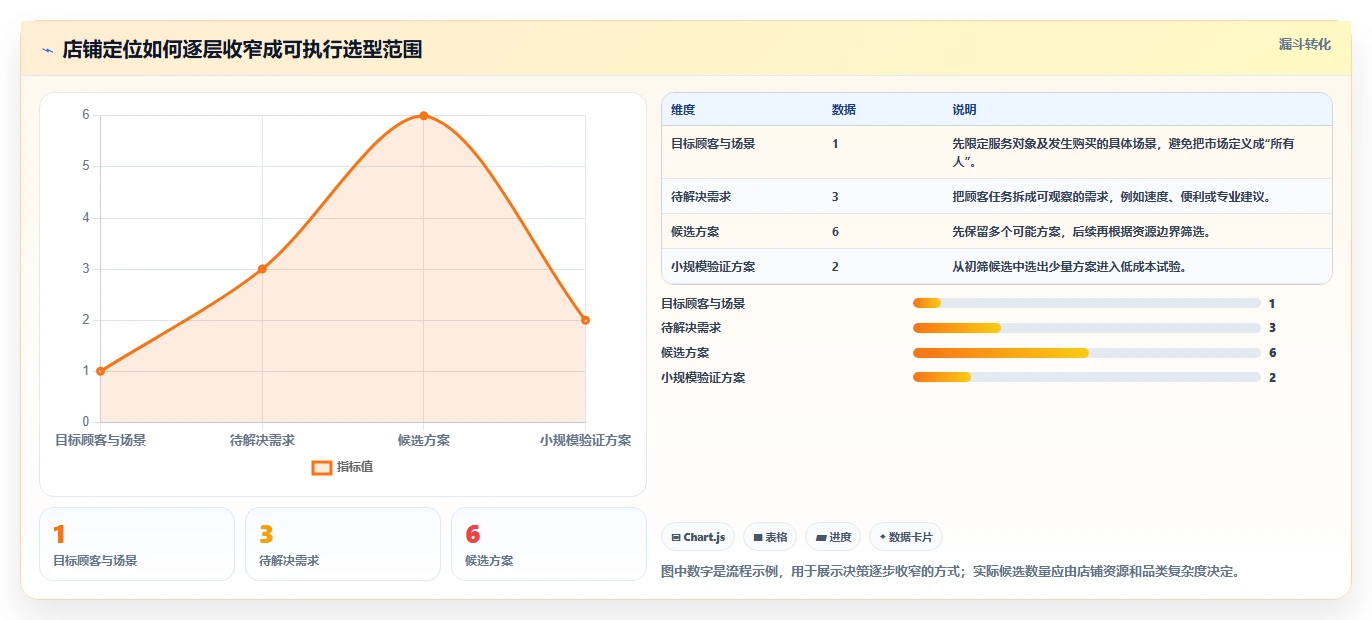Click the progress bar for 候选方案
The width and height of the screenshot is (1372, 620).
1086,353
